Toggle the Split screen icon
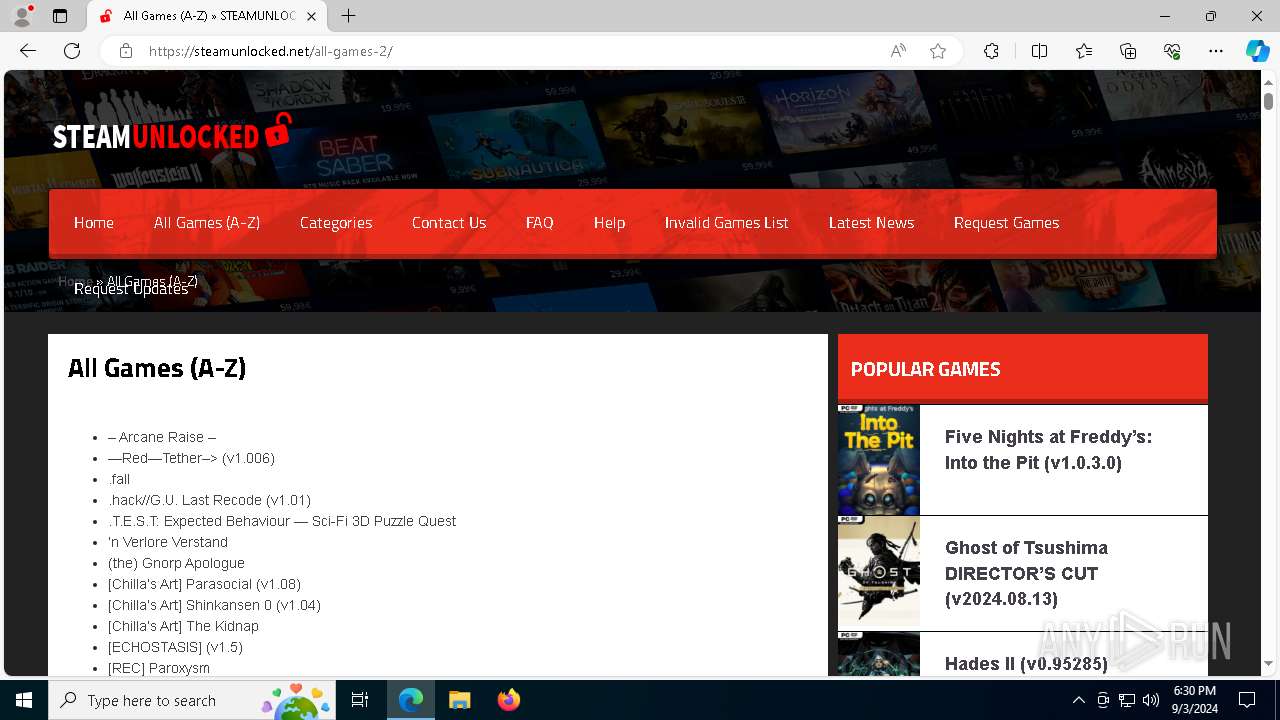 [x=1039, y=51]
